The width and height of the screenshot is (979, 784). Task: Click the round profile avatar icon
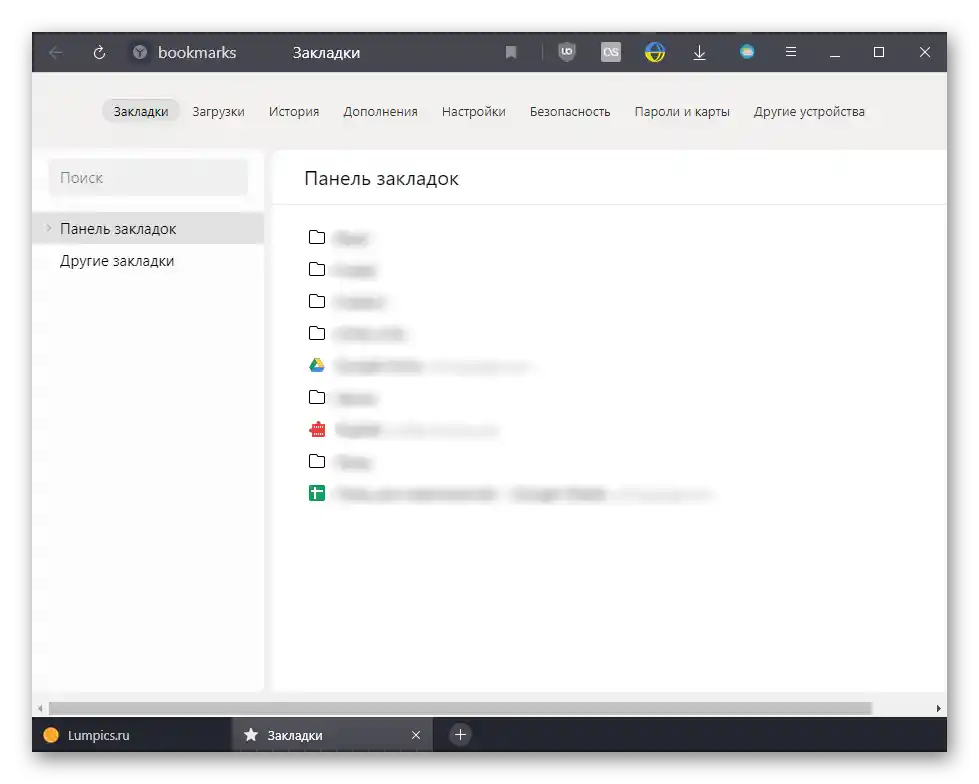click(747, 52)
